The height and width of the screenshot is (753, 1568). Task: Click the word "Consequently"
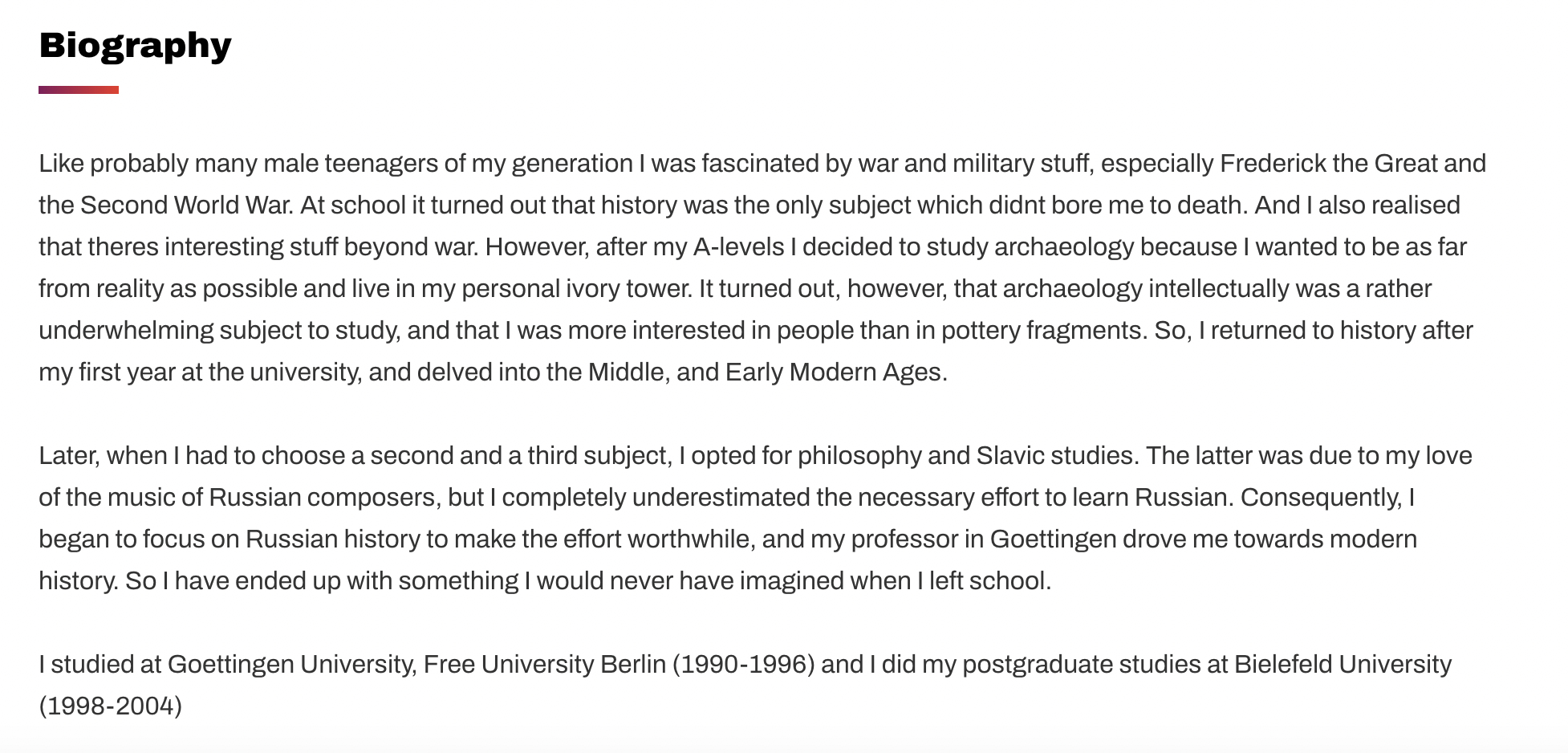pos(1321,498)
